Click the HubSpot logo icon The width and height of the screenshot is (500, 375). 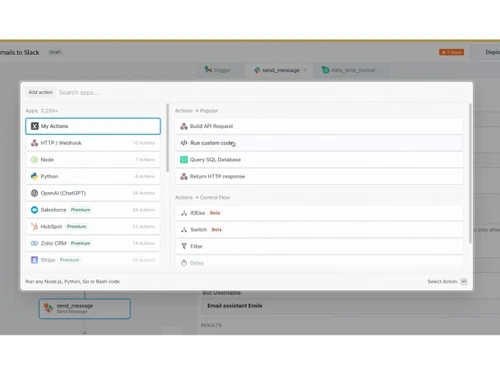point(34,227)
